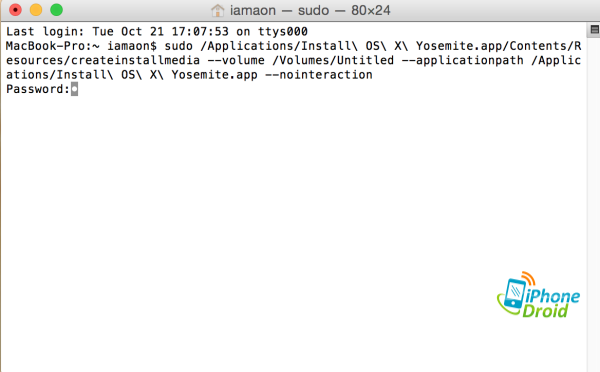Screen dimensions: 600x372
Task: Click the '--applicationpath' option text
Action: [462, 60]
